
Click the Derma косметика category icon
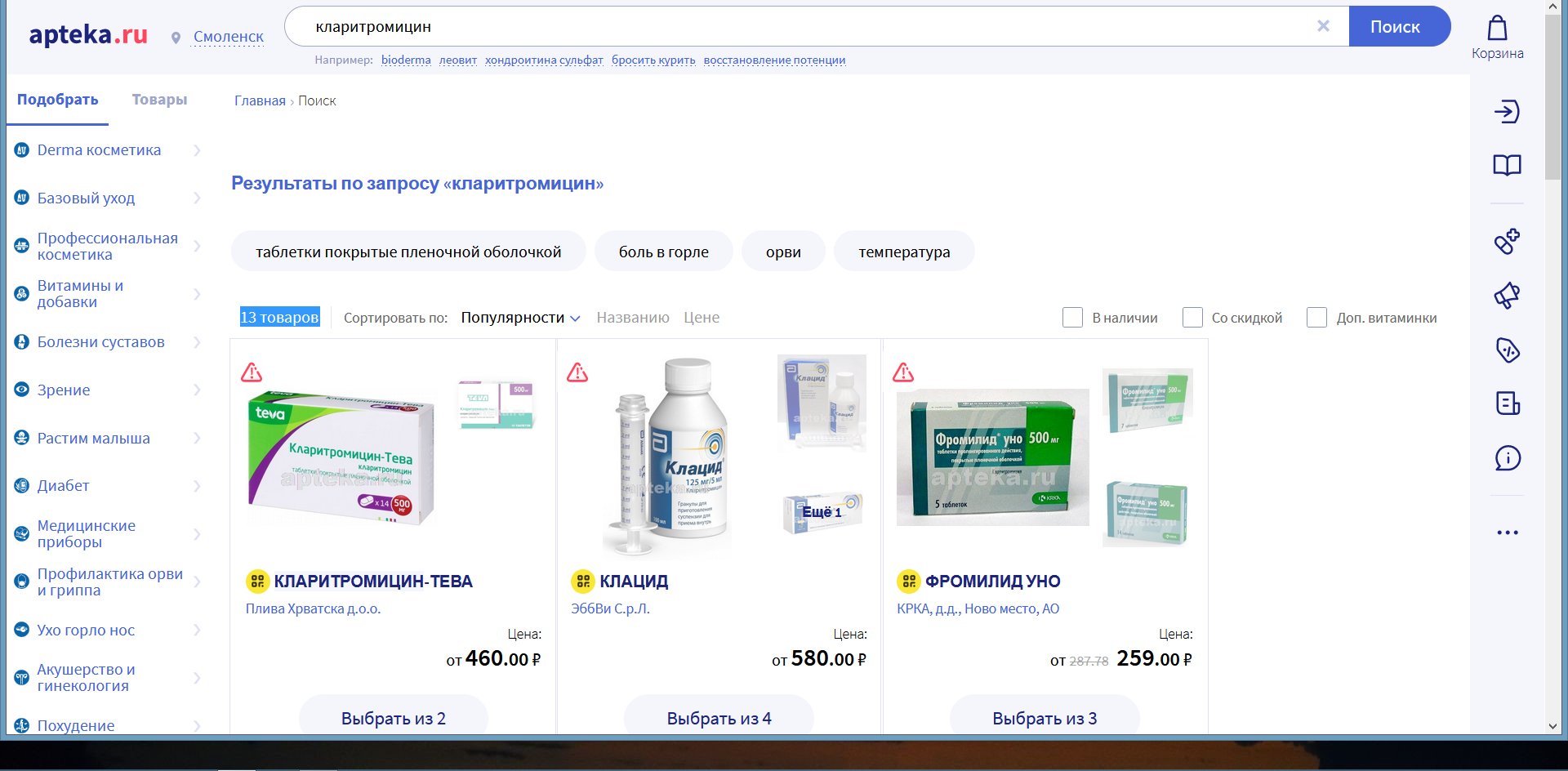tap(22, 149)
